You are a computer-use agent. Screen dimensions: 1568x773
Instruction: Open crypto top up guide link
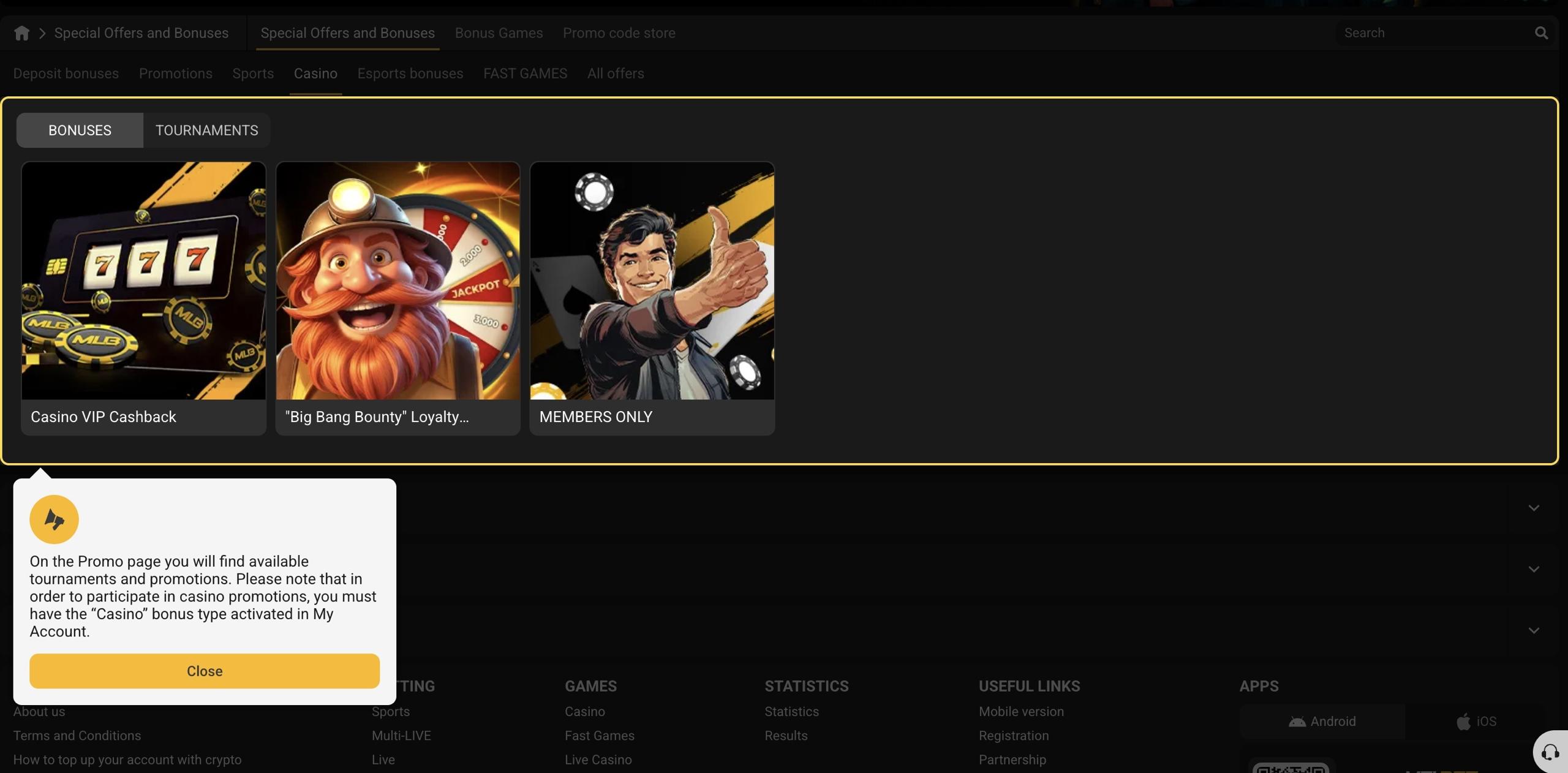tap(127, 760)
